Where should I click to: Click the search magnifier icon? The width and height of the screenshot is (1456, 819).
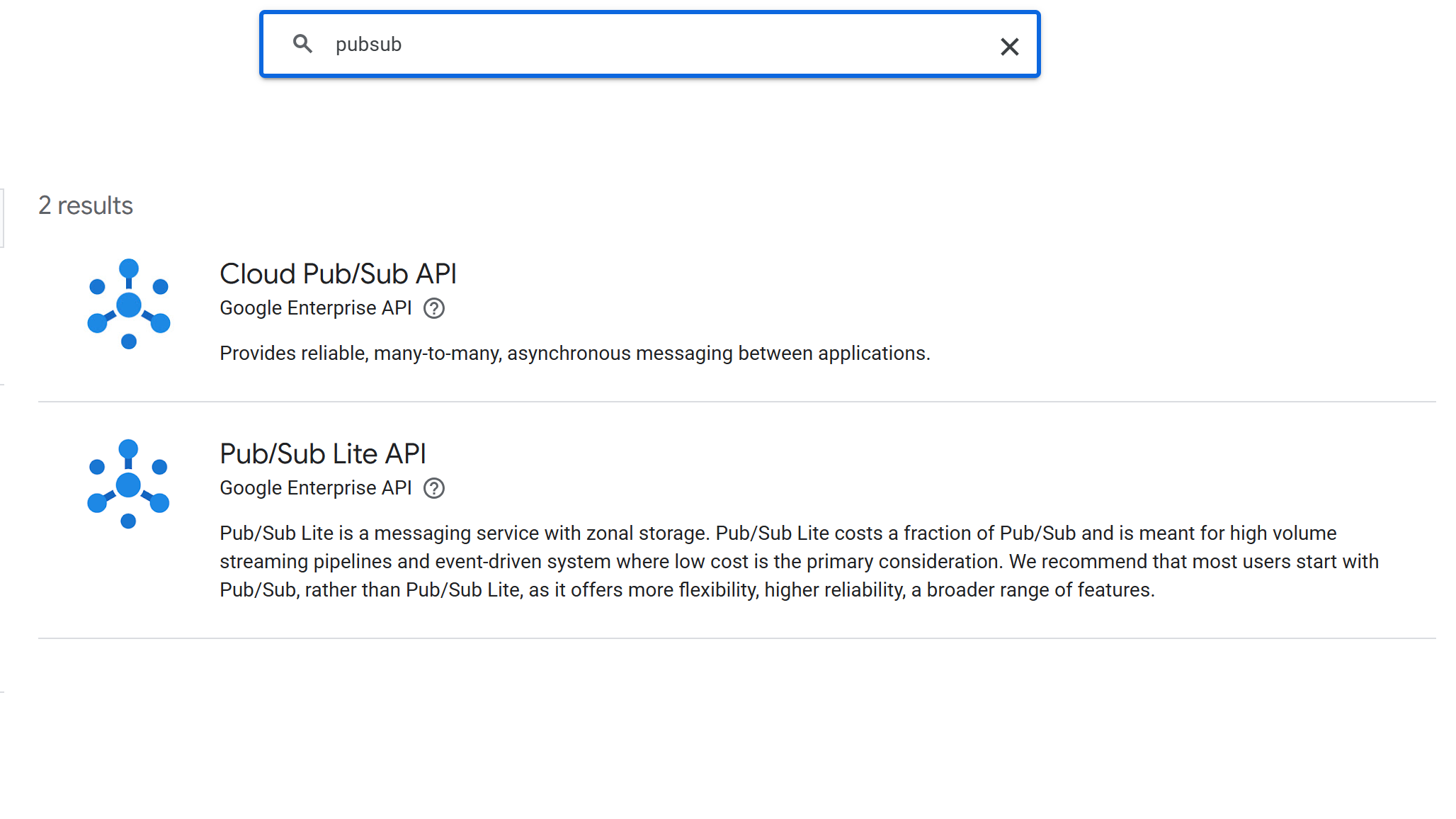tap(302, 44)
